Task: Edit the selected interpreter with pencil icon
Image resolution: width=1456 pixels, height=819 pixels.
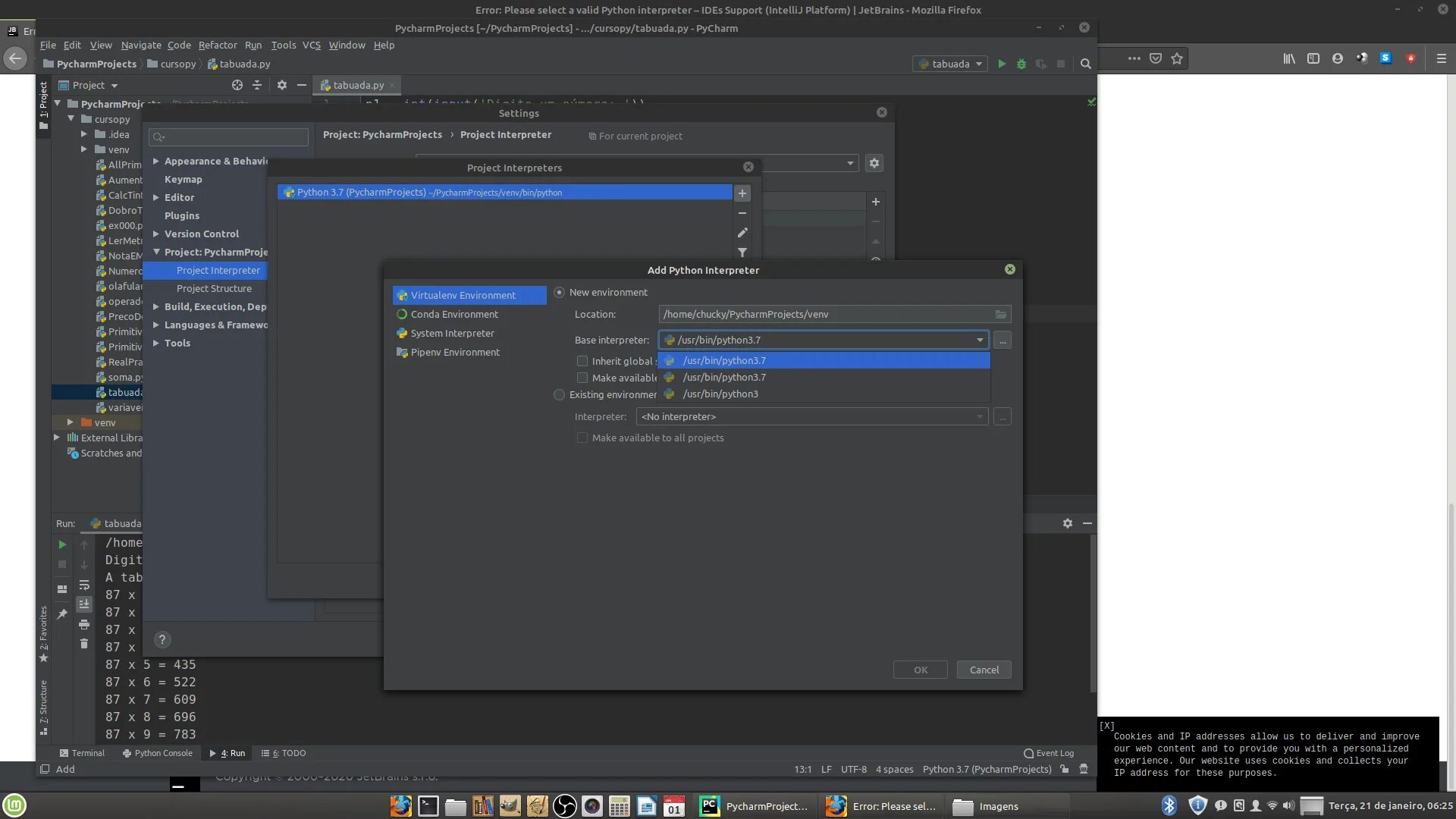Action: click(742, 233)
